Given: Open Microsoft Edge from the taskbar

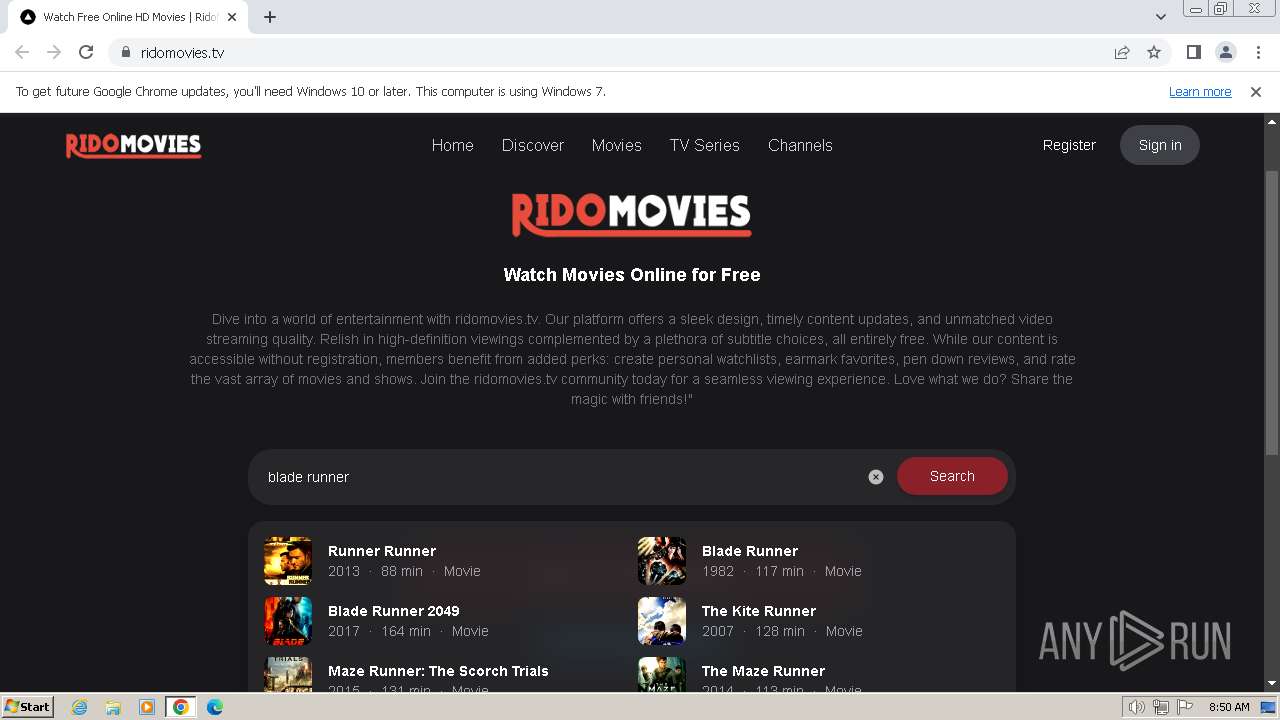Looking at the screenshot, I should [x=215, y=707].
